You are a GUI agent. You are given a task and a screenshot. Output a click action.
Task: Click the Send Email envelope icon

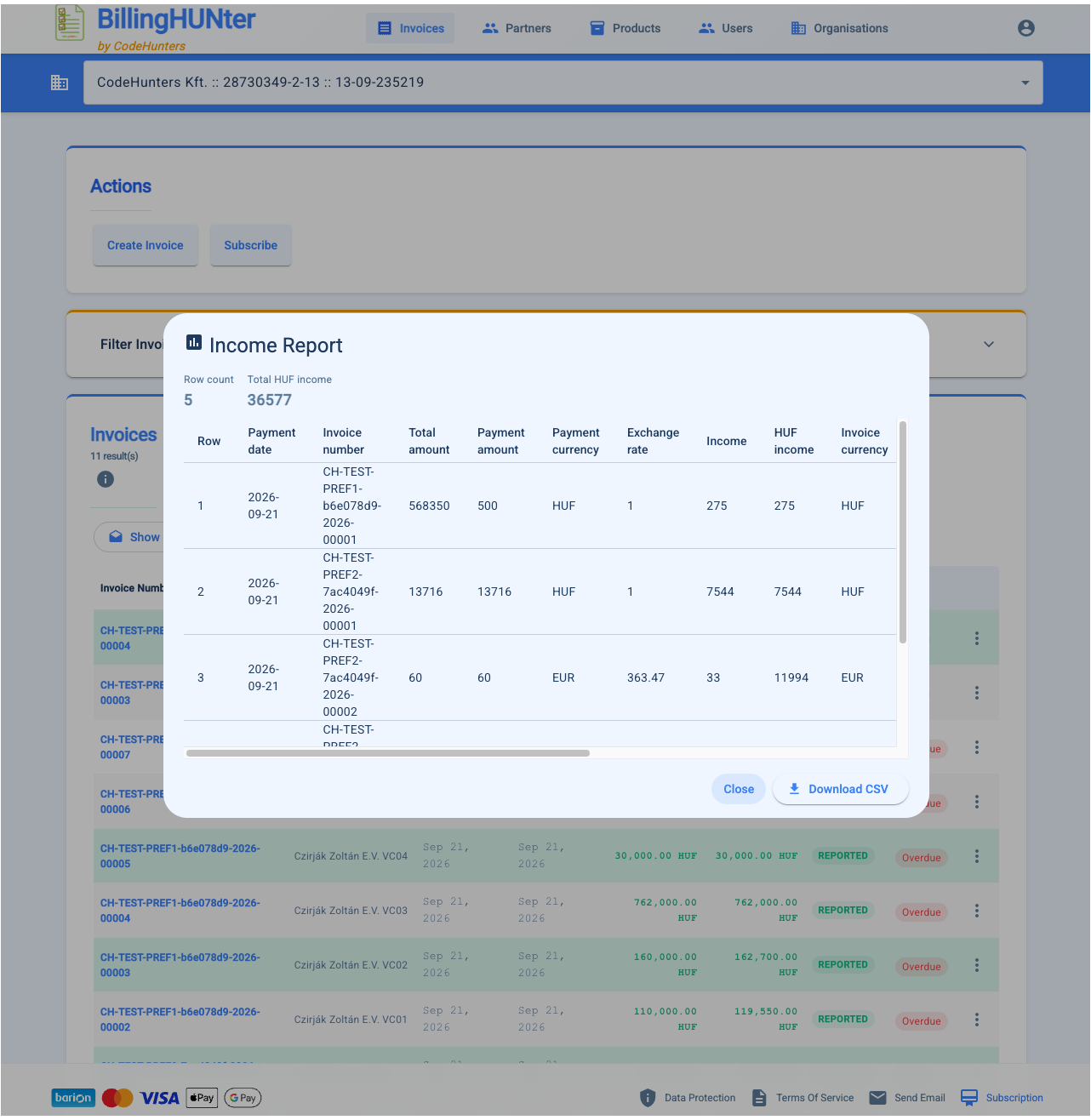[x=878, y=1098]
